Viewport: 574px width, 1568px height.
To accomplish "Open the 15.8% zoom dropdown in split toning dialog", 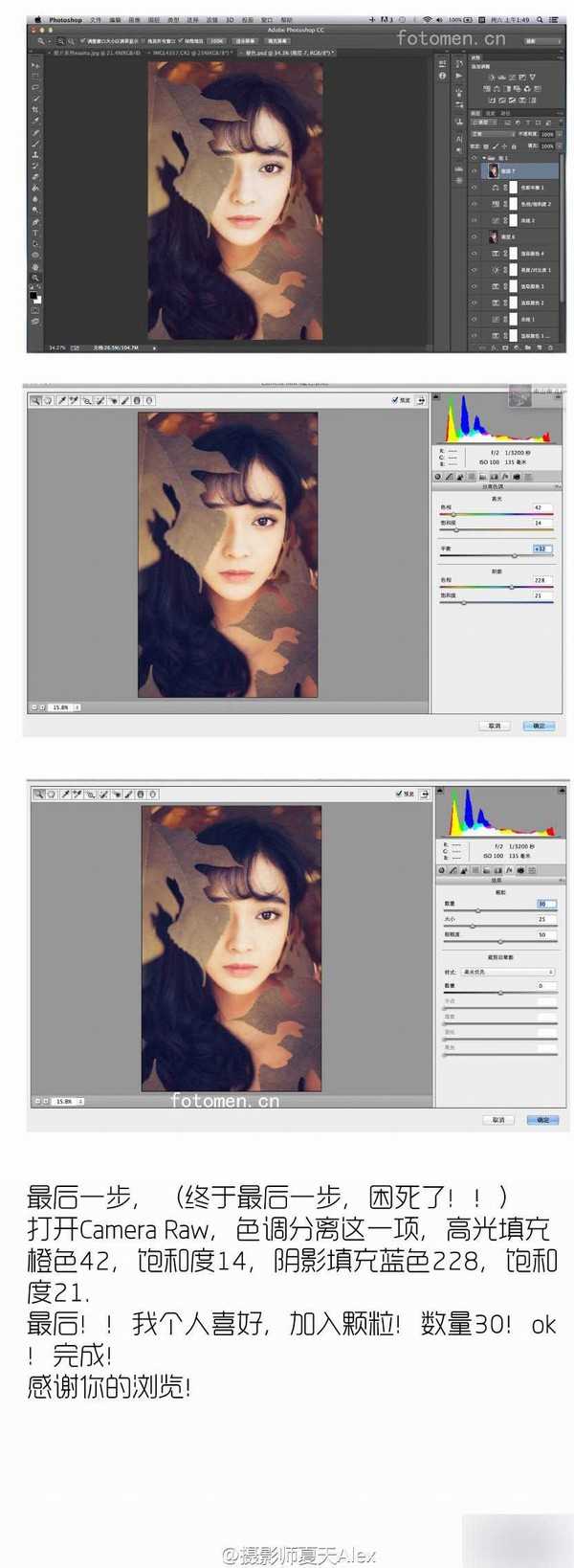I will coord(63,707).
